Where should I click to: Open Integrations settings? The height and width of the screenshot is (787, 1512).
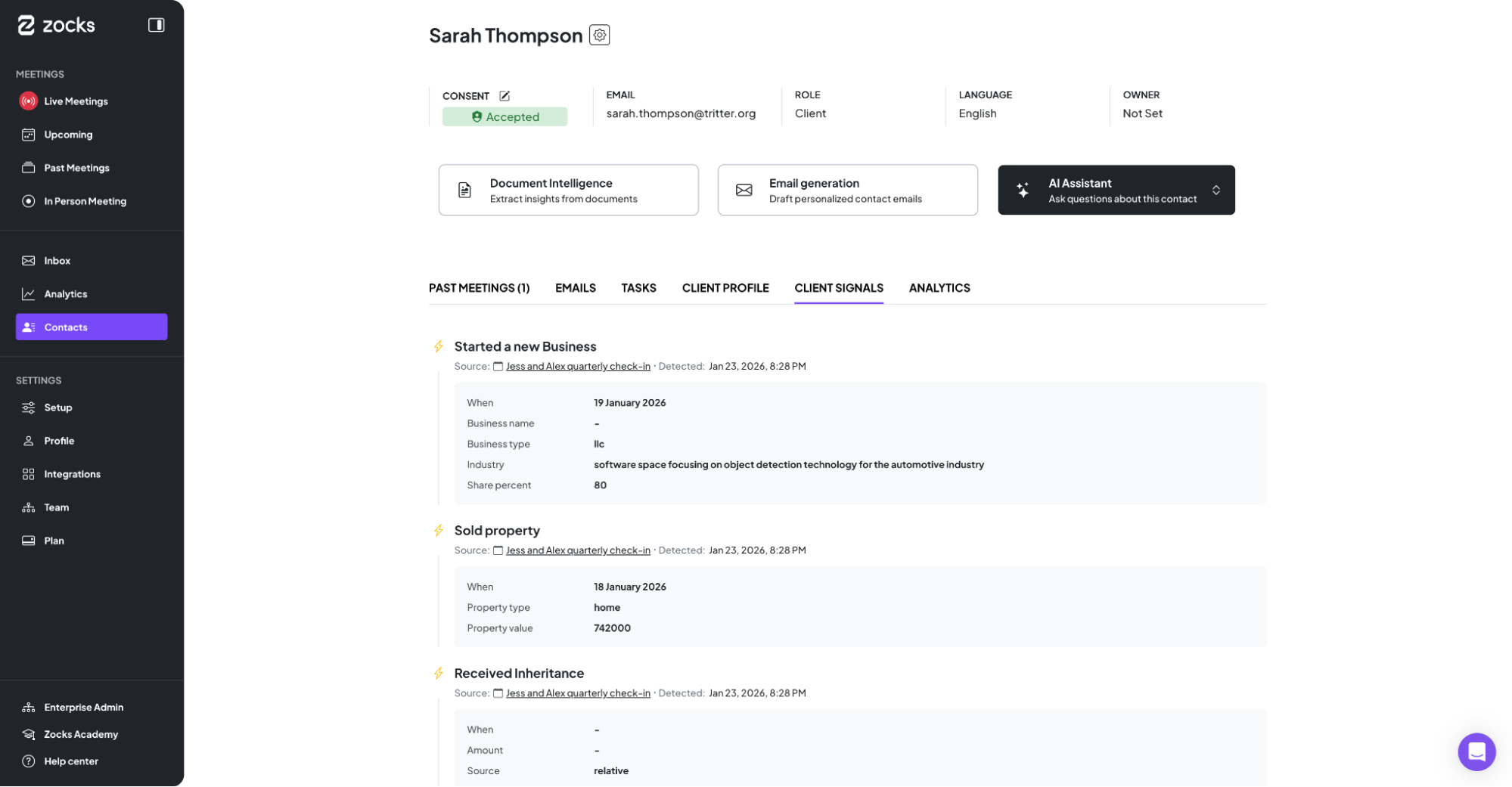[72, 474]
